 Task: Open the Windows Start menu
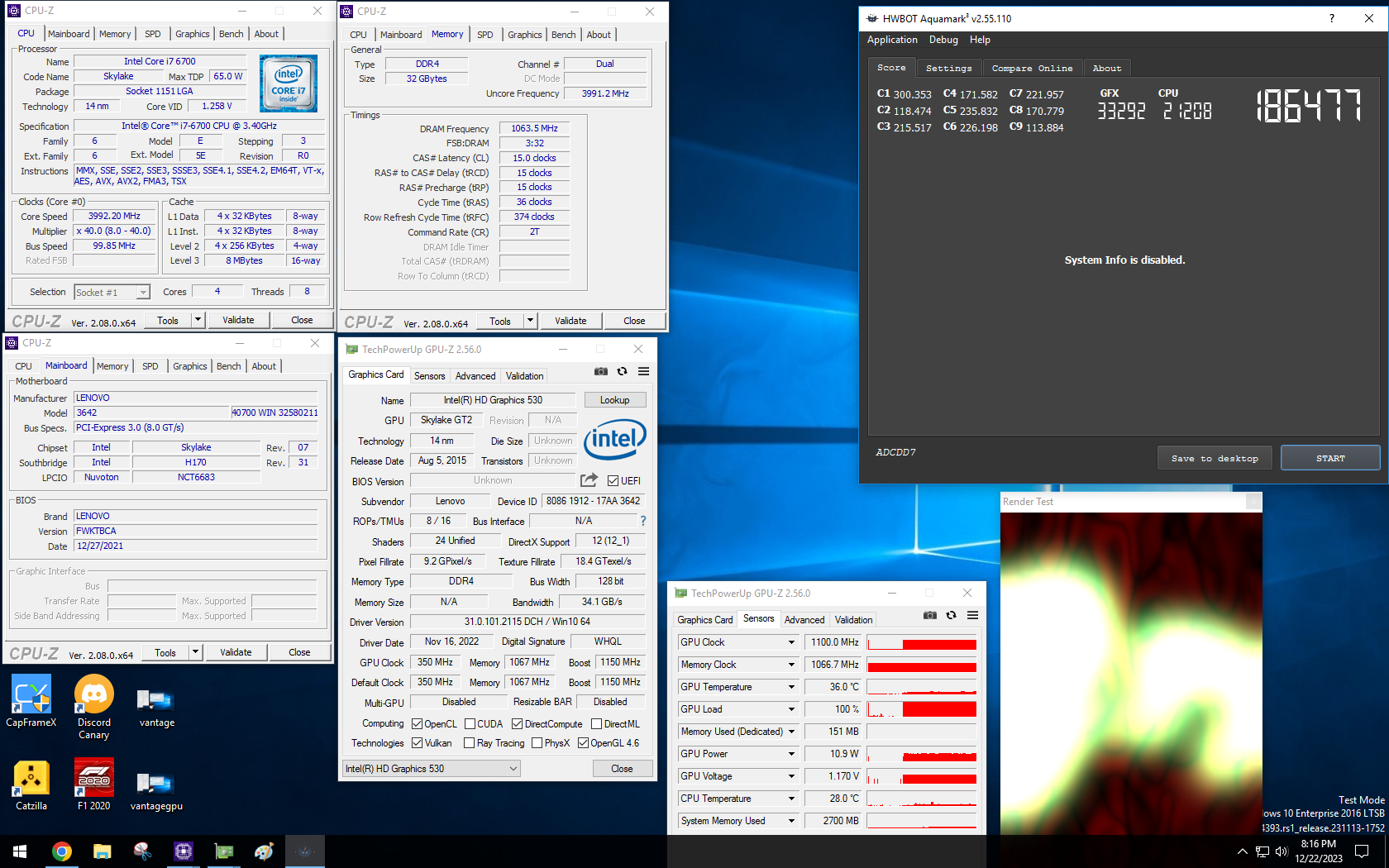click(20, 851)
